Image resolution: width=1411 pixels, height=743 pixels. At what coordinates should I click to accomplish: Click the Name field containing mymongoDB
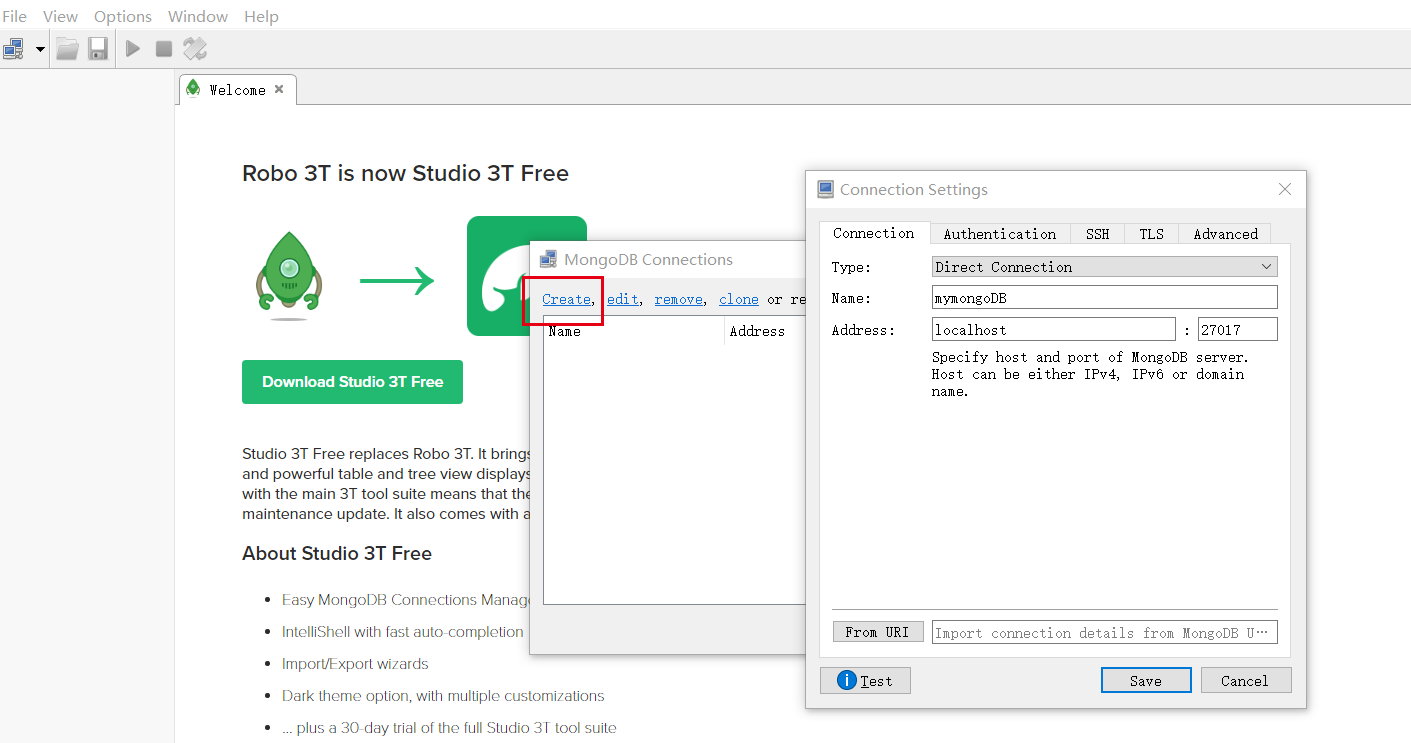point(1105,298)
